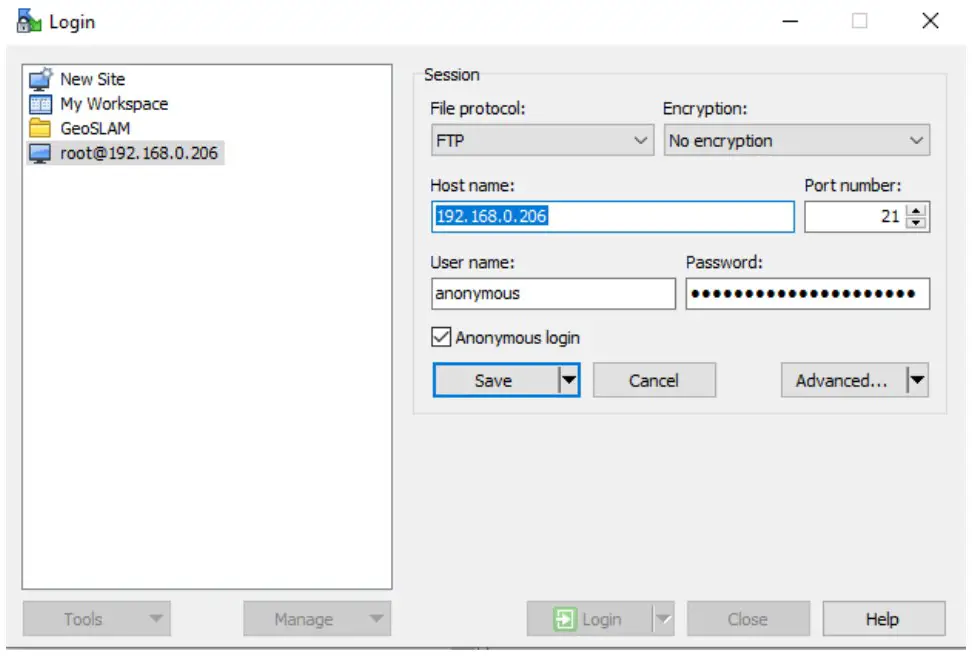
Task: Open the File protocol FTP dropdown
Action: pos(542,141)
